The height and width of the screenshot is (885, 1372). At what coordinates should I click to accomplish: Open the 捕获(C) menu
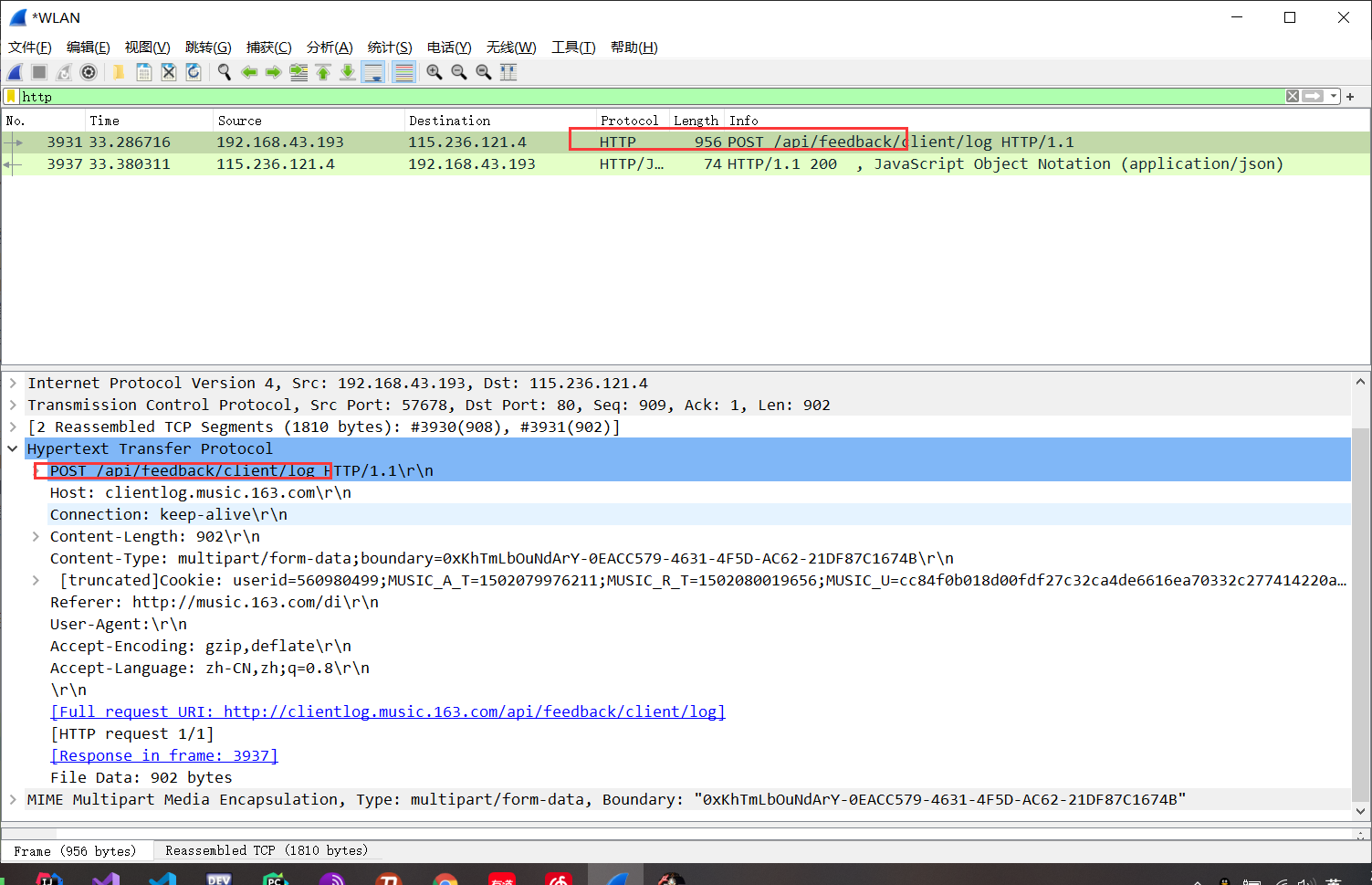(x=269, y=47)
